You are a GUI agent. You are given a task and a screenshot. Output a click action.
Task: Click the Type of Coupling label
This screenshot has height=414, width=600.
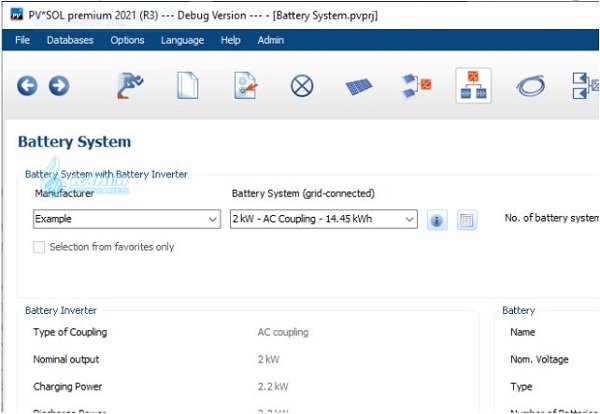pyautogui.click(x=70, y=332)
